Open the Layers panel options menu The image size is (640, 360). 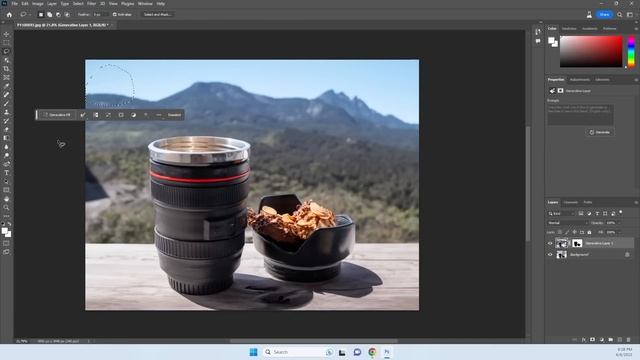[636, 202]
